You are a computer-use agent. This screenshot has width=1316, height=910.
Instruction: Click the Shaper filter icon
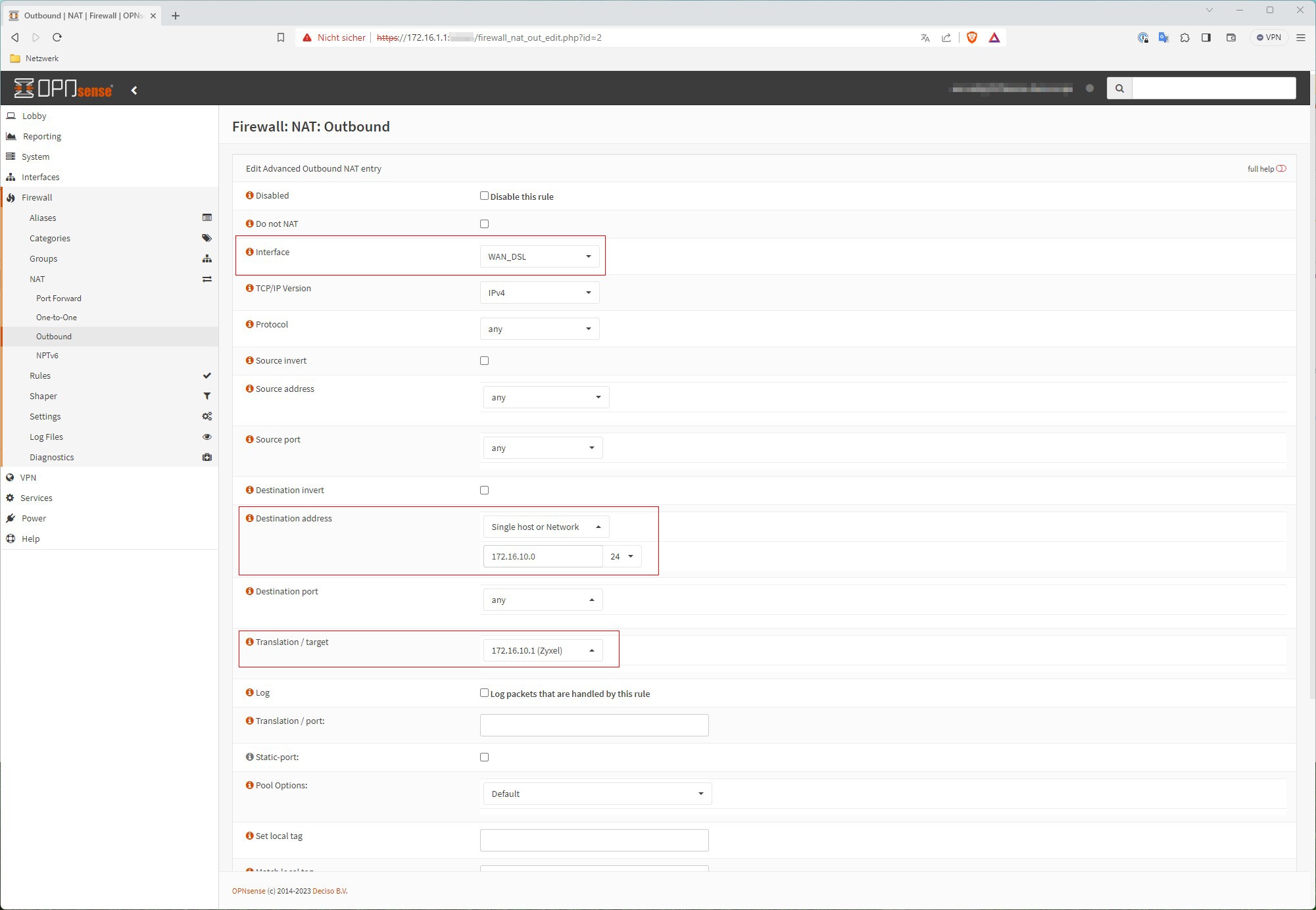coord(206,396)
